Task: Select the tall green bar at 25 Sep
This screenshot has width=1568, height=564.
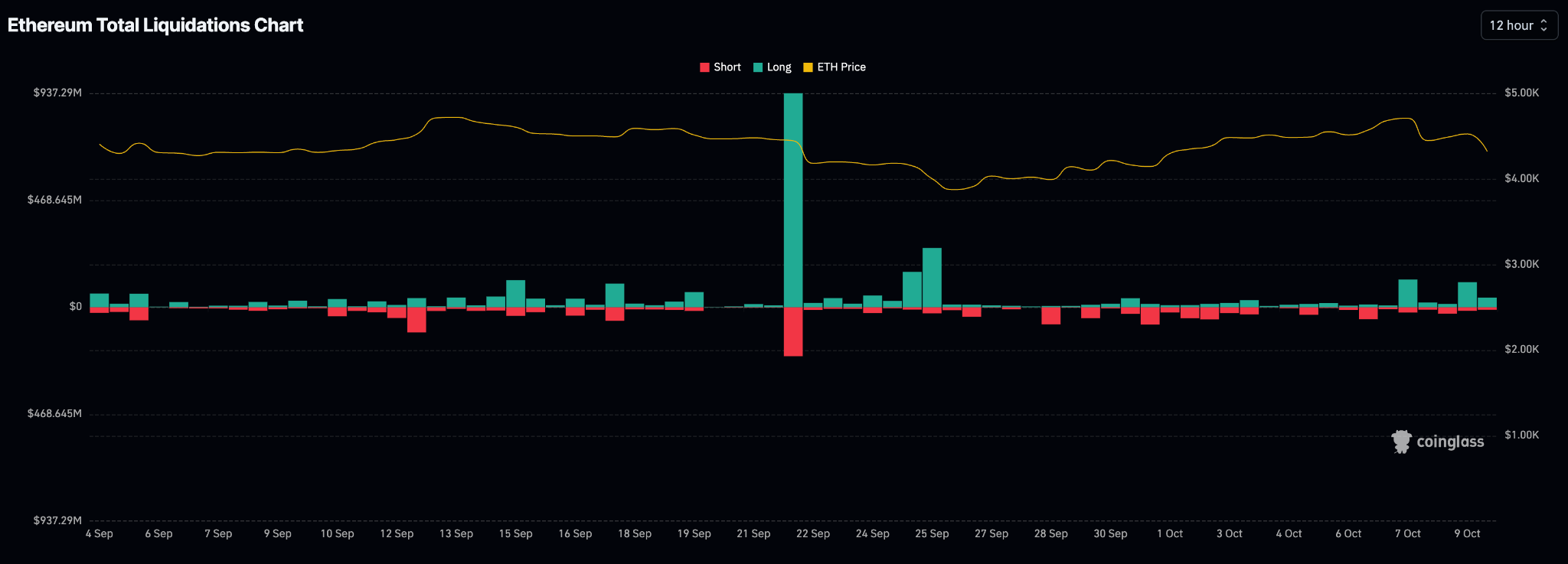Action: point(932,277)
